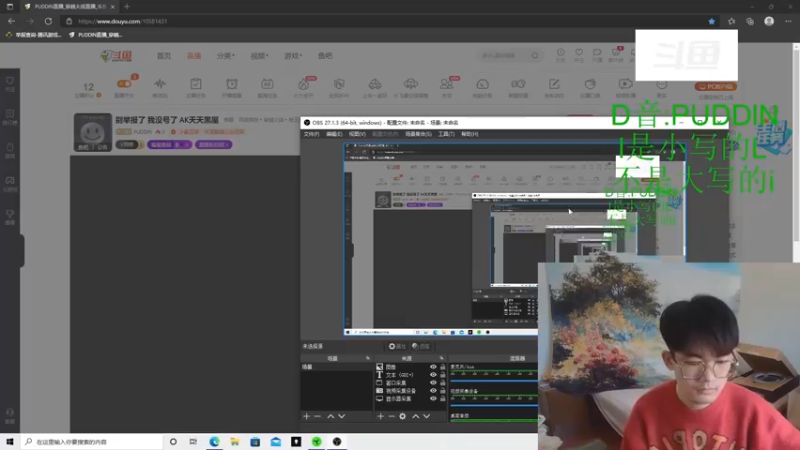Expand Douyu 视频 video dropdown
This screenshot has height=450, width=800.
[x=259, y=56]
